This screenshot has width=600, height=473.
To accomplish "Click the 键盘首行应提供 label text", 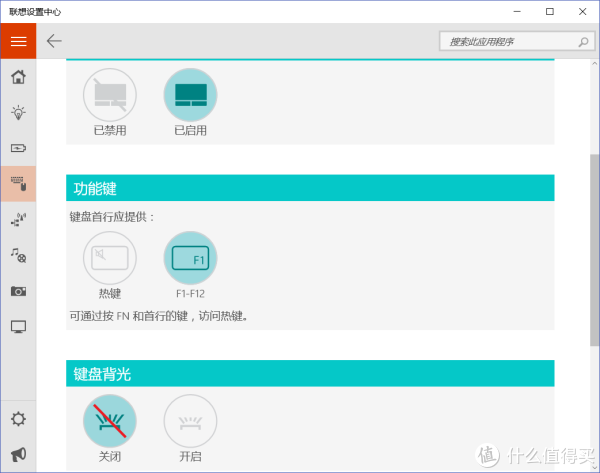I will tap(112, 217).
